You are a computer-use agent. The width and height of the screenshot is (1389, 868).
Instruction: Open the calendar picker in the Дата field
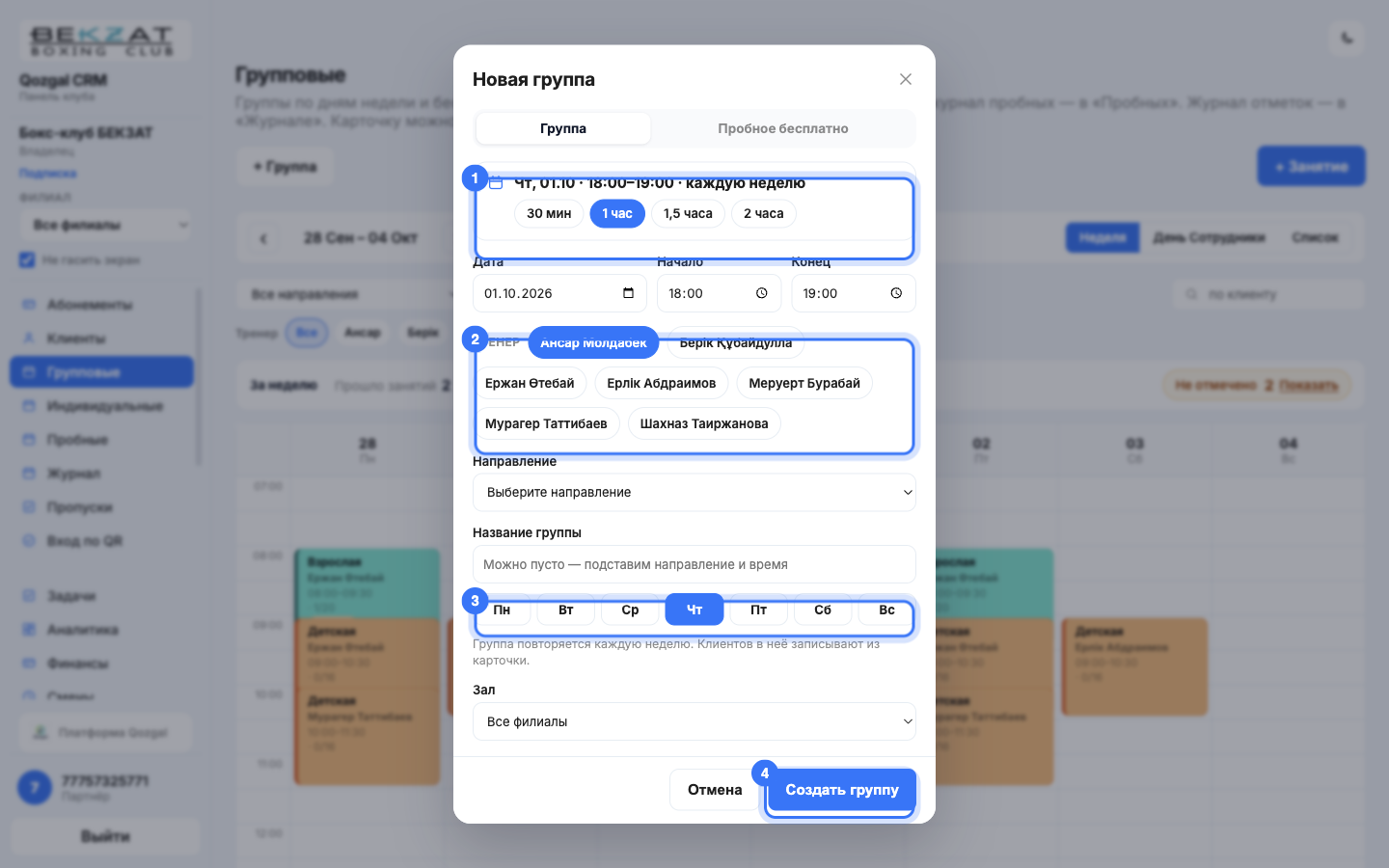(628, 293)
